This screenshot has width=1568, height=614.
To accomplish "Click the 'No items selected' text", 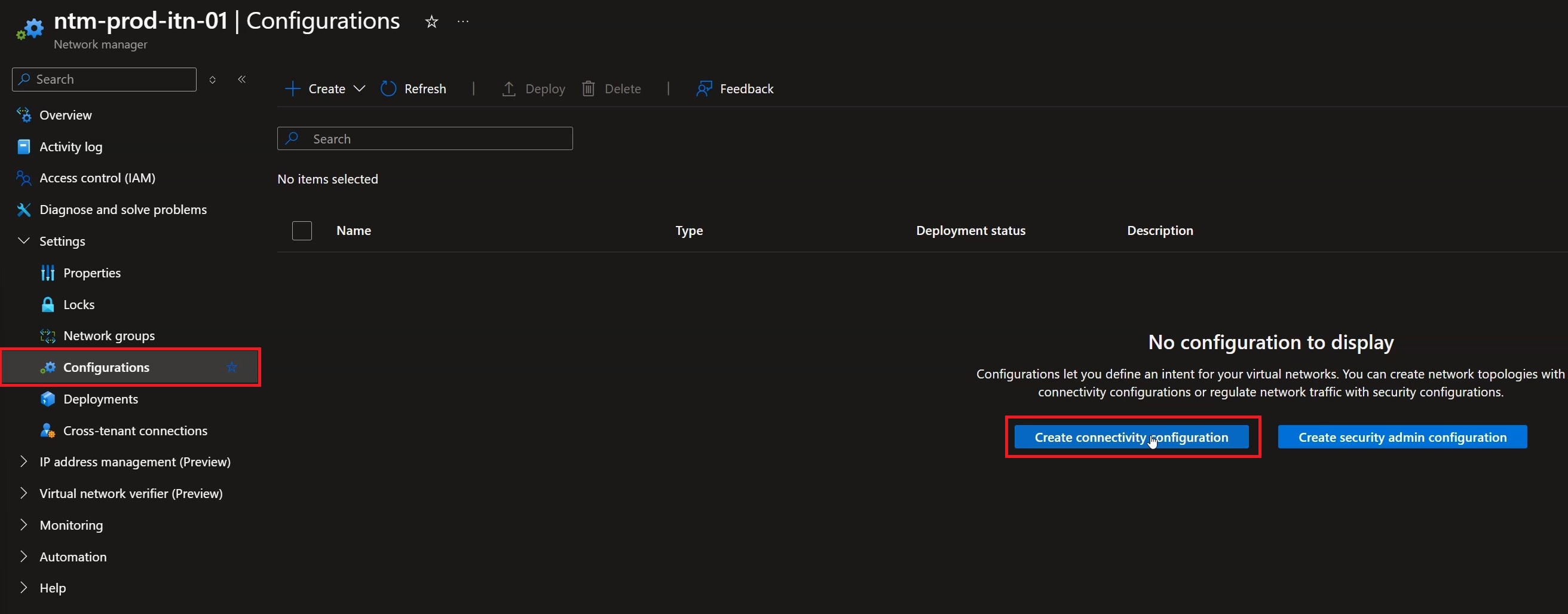I will 327,179.
